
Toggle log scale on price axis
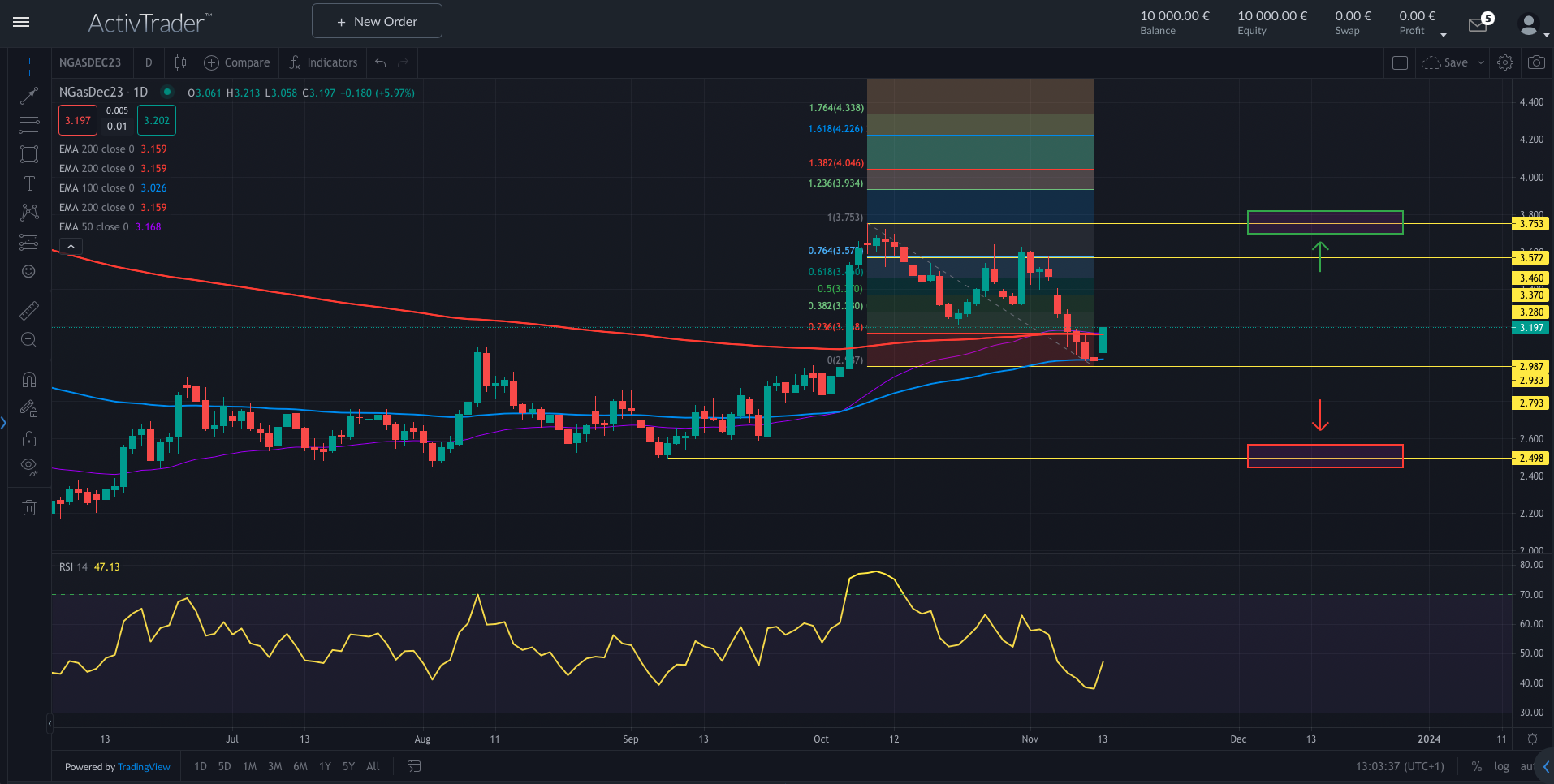pos(1501,766)
